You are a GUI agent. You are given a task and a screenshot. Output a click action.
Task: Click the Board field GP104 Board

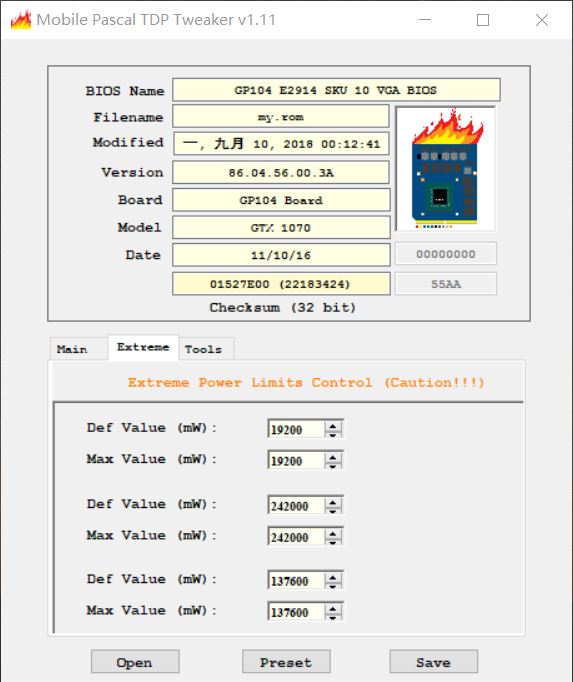[281, 200]
